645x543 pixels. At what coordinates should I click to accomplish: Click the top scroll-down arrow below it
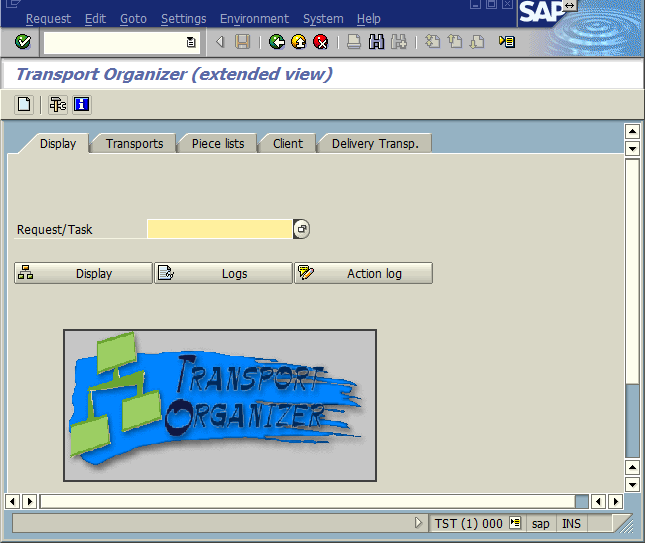tap(632, 148)
